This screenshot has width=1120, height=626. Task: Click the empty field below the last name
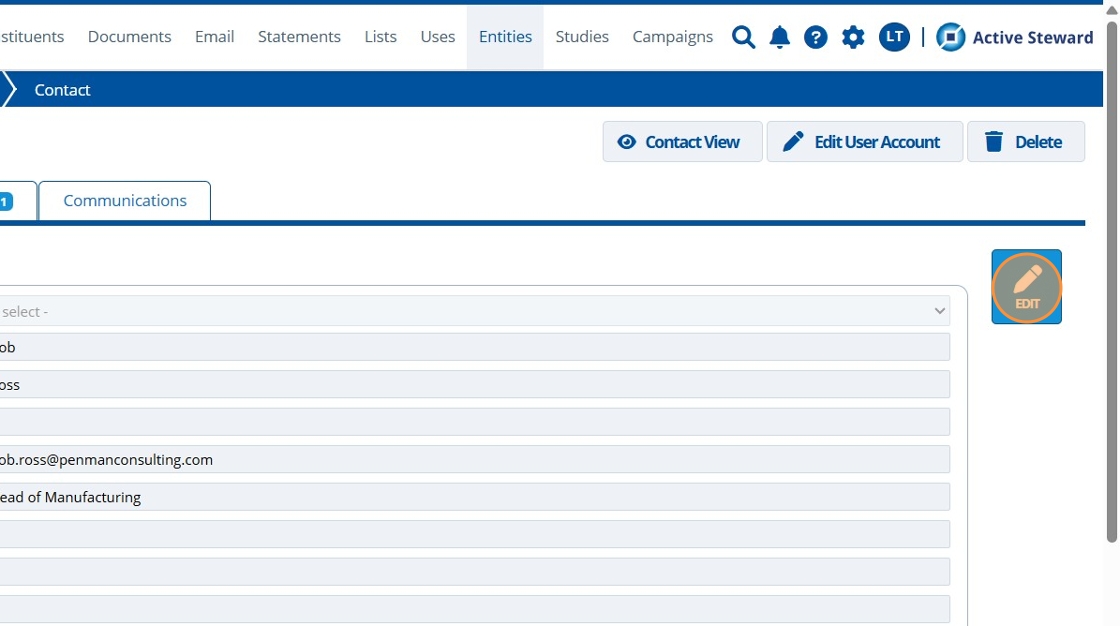(x=474, y=422)
